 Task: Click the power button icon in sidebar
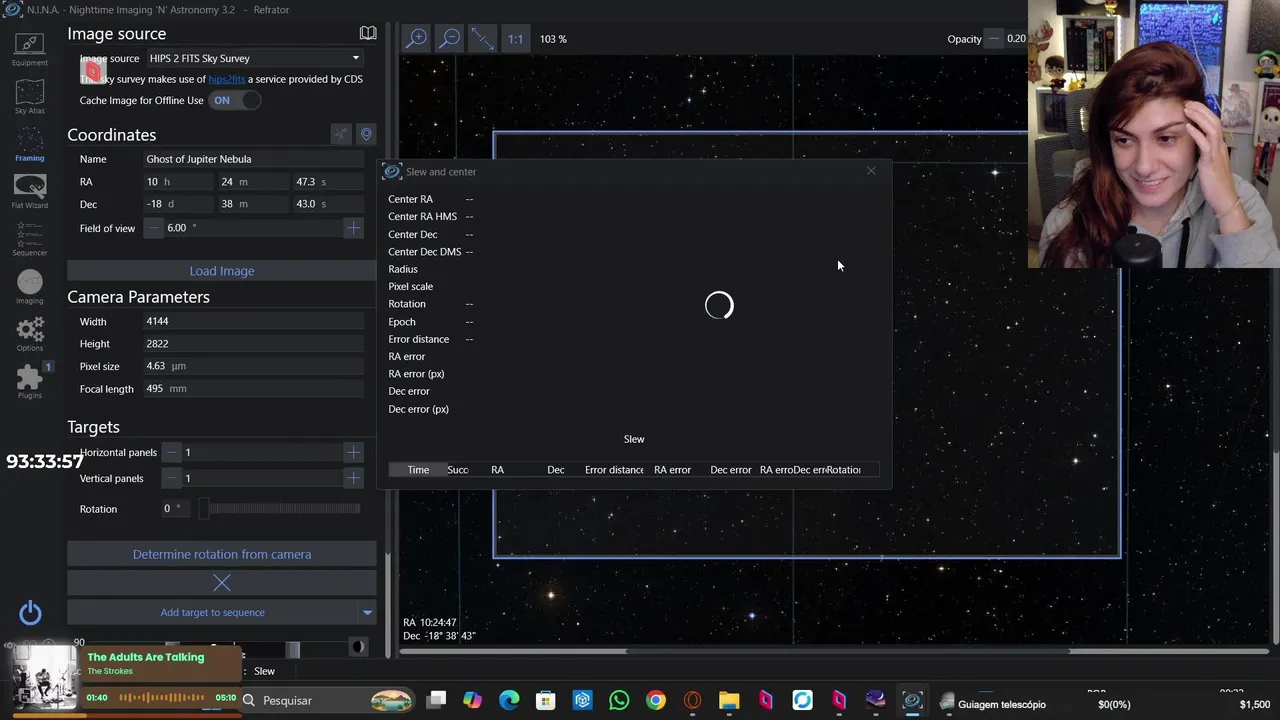(x=30, y=612)
